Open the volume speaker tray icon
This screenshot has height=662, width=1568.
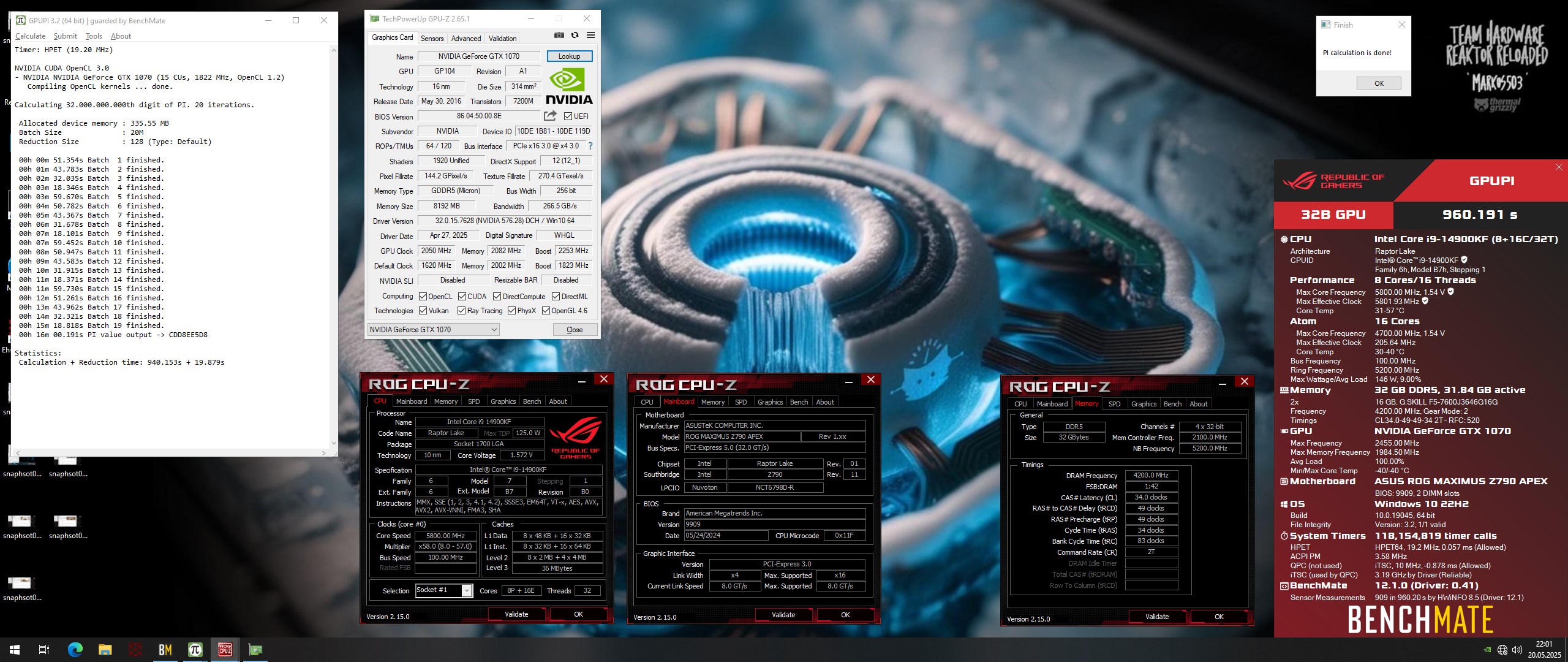1517,650
